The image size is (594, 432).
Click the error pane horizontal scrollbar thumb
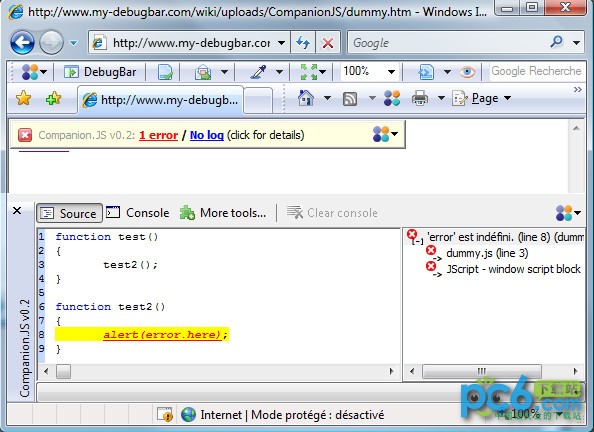[481, 371]
